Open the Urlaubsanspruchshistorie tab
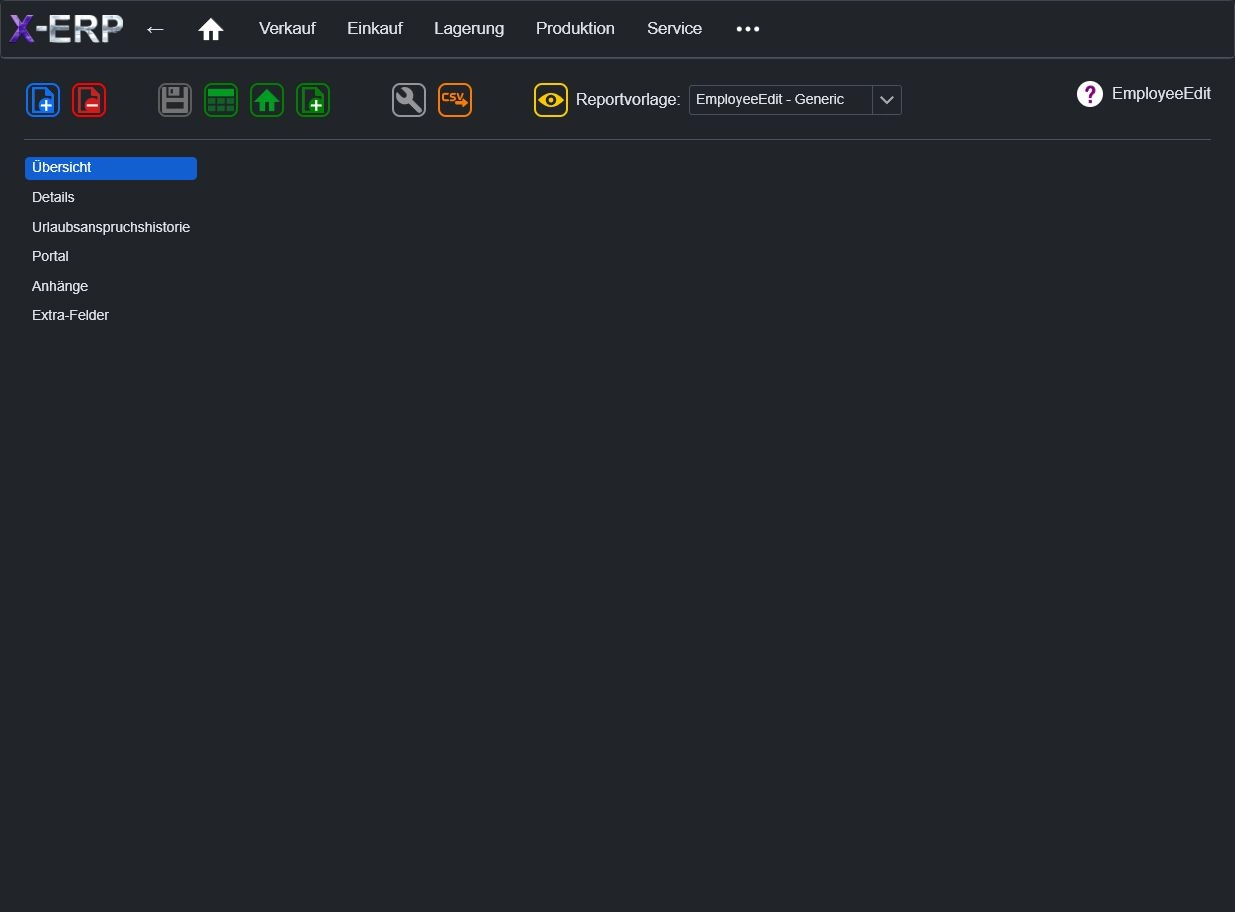 [111, 227]
